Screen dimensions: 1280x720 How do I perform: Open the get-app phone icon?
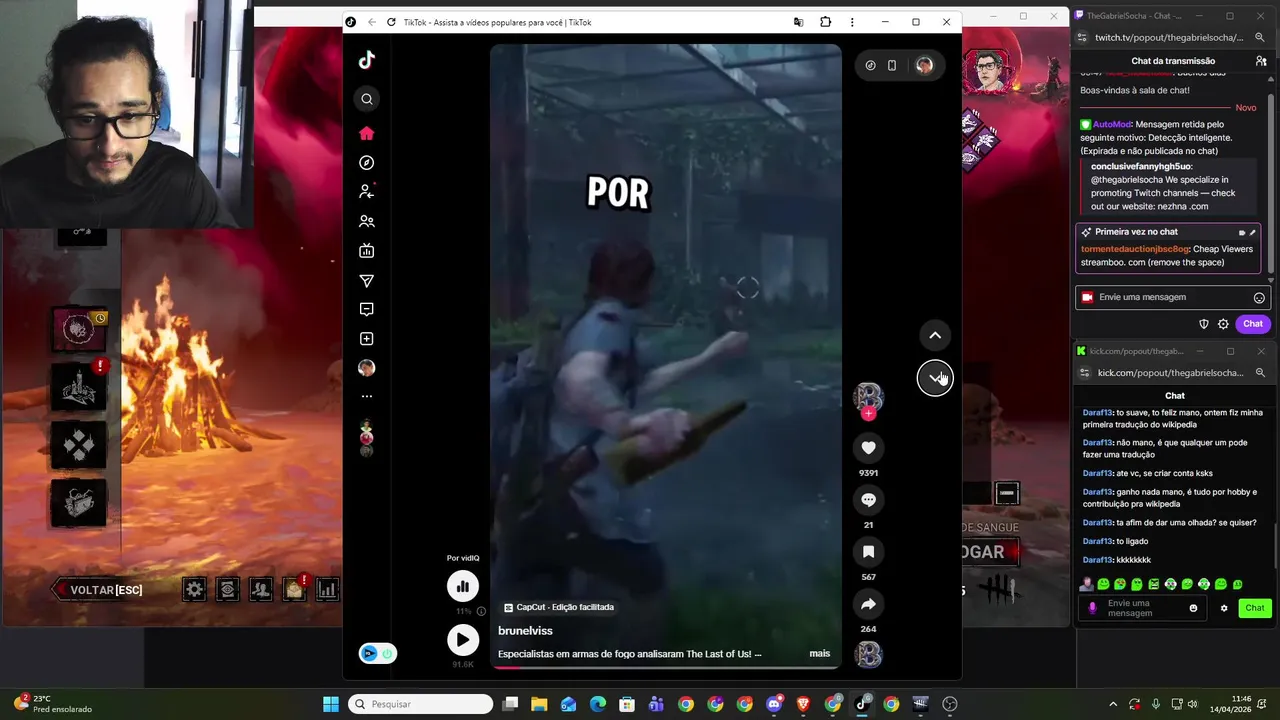pos(892,65)
